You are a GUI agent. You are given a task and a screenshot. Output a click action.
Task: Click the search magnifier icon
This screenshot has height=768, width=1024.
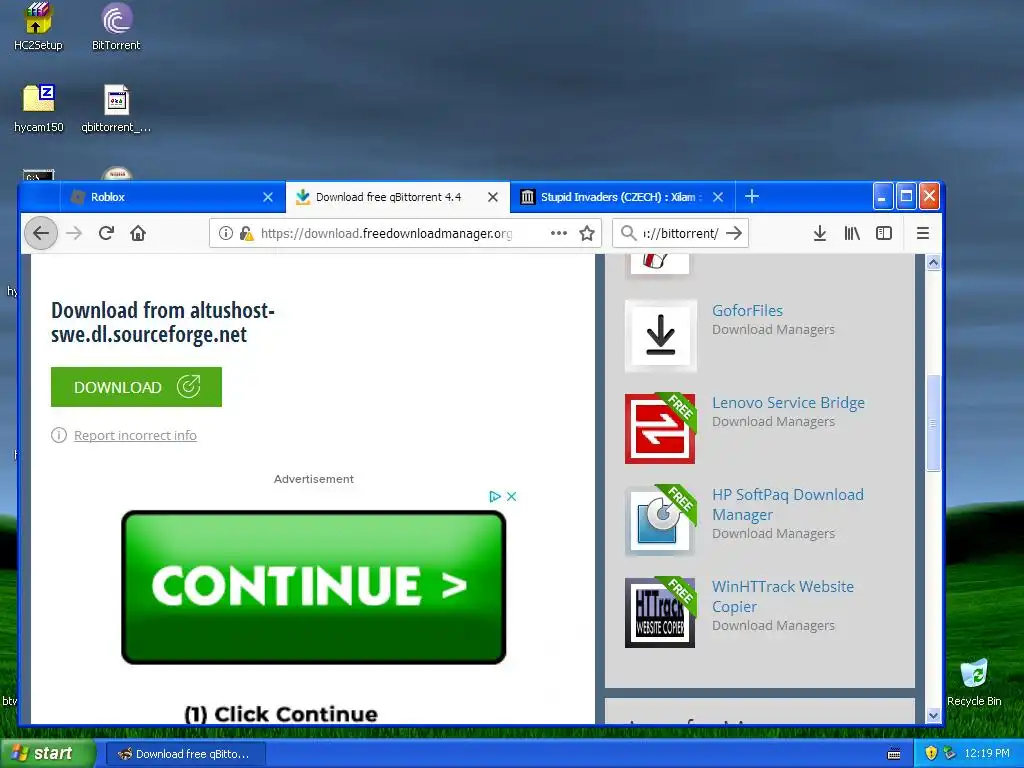628,233
